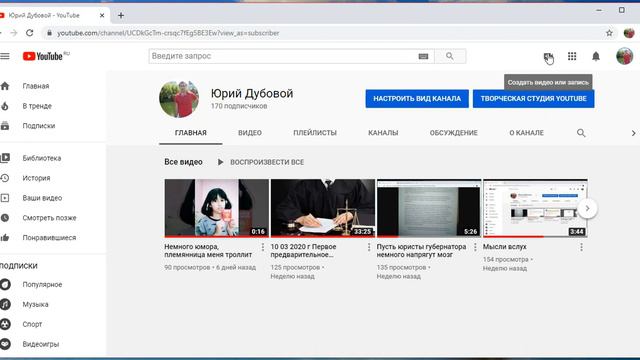Bookmark this page with the star
Screen dimensions: 640x360
tap(609, 33)
